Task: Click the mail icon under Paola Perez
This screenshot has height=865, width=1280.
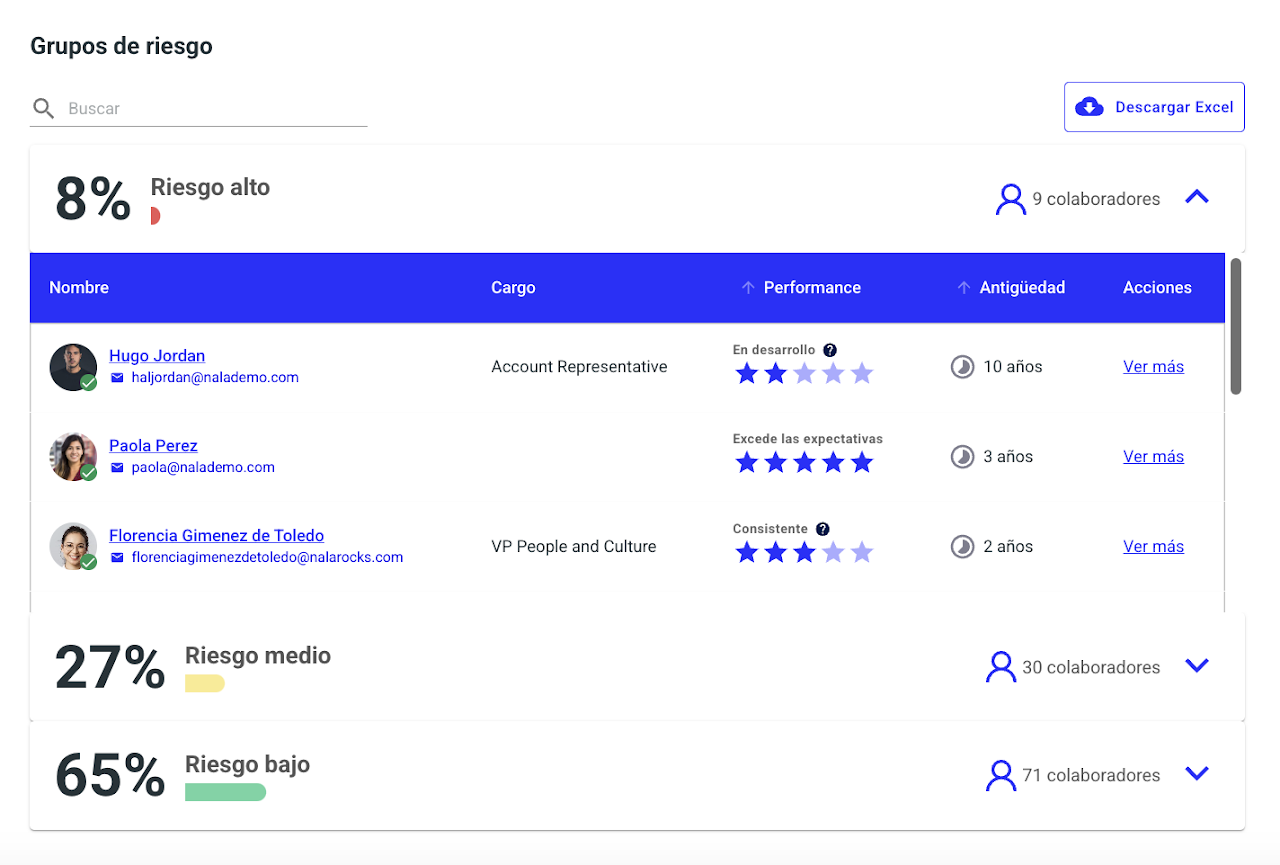Action: 117,468
